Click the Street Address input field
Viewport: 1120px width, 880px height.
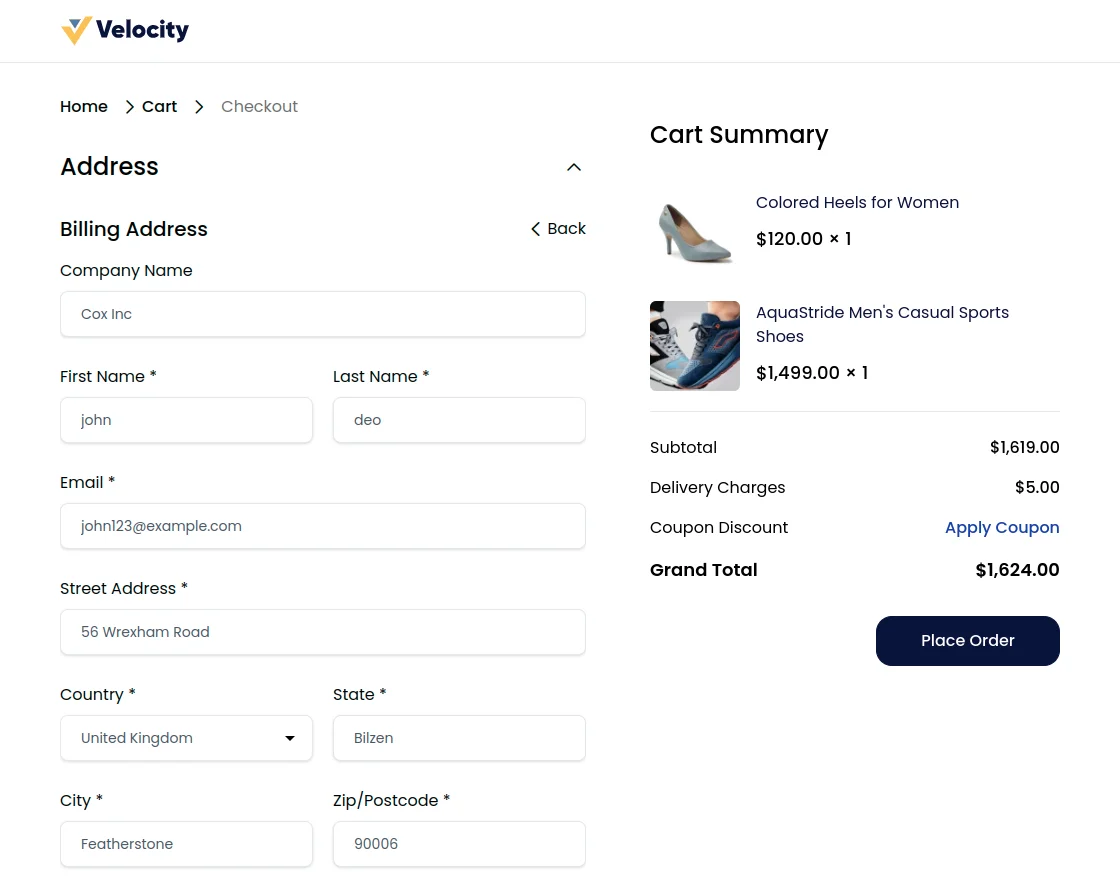click(322, 632)
